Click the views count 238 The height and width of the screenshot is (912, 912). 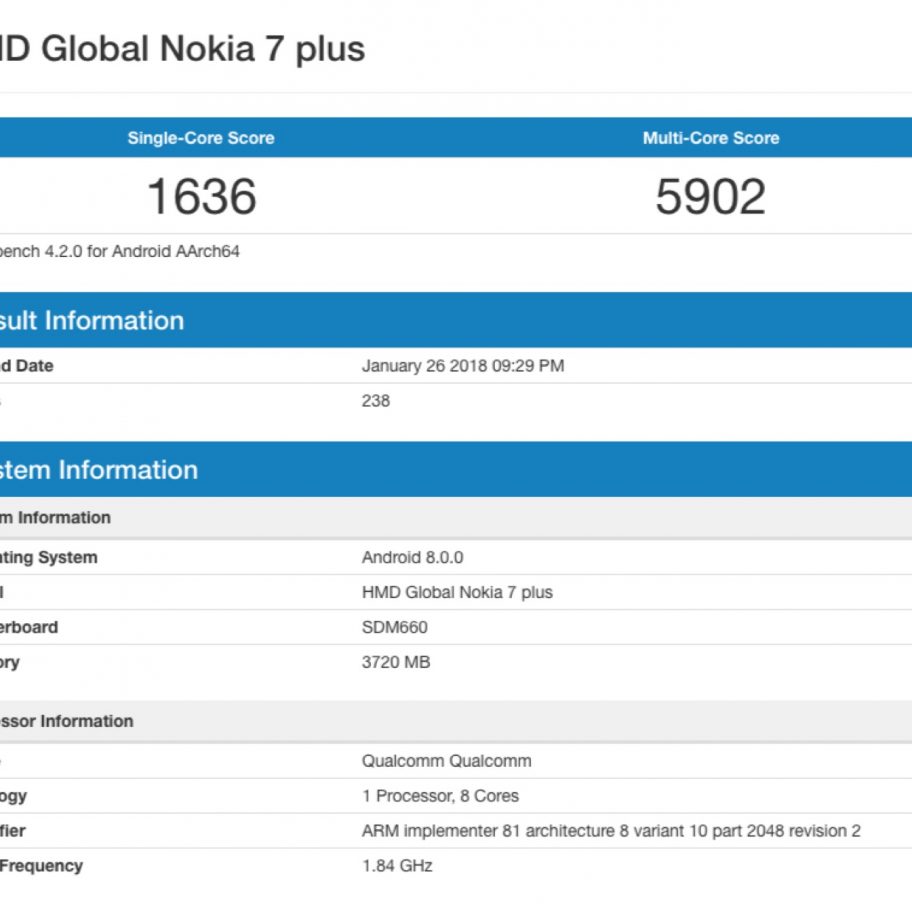[376, 401]
